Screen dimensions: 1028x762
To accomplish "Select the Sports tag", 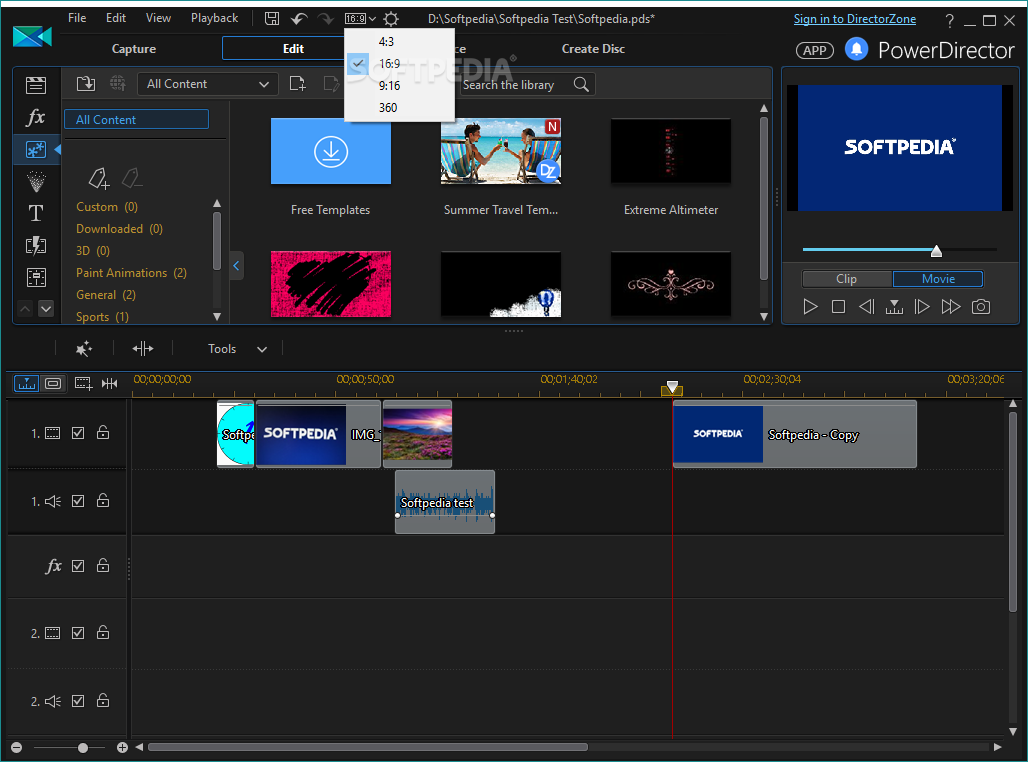I will pyautogui.click(x=102, y=317).
